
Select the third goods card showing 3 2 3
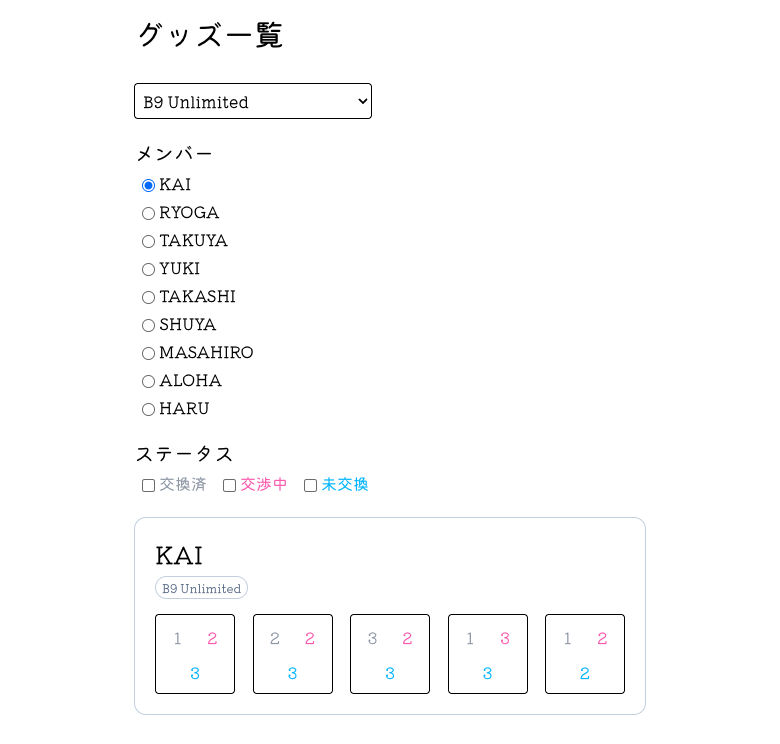[390, 654]
